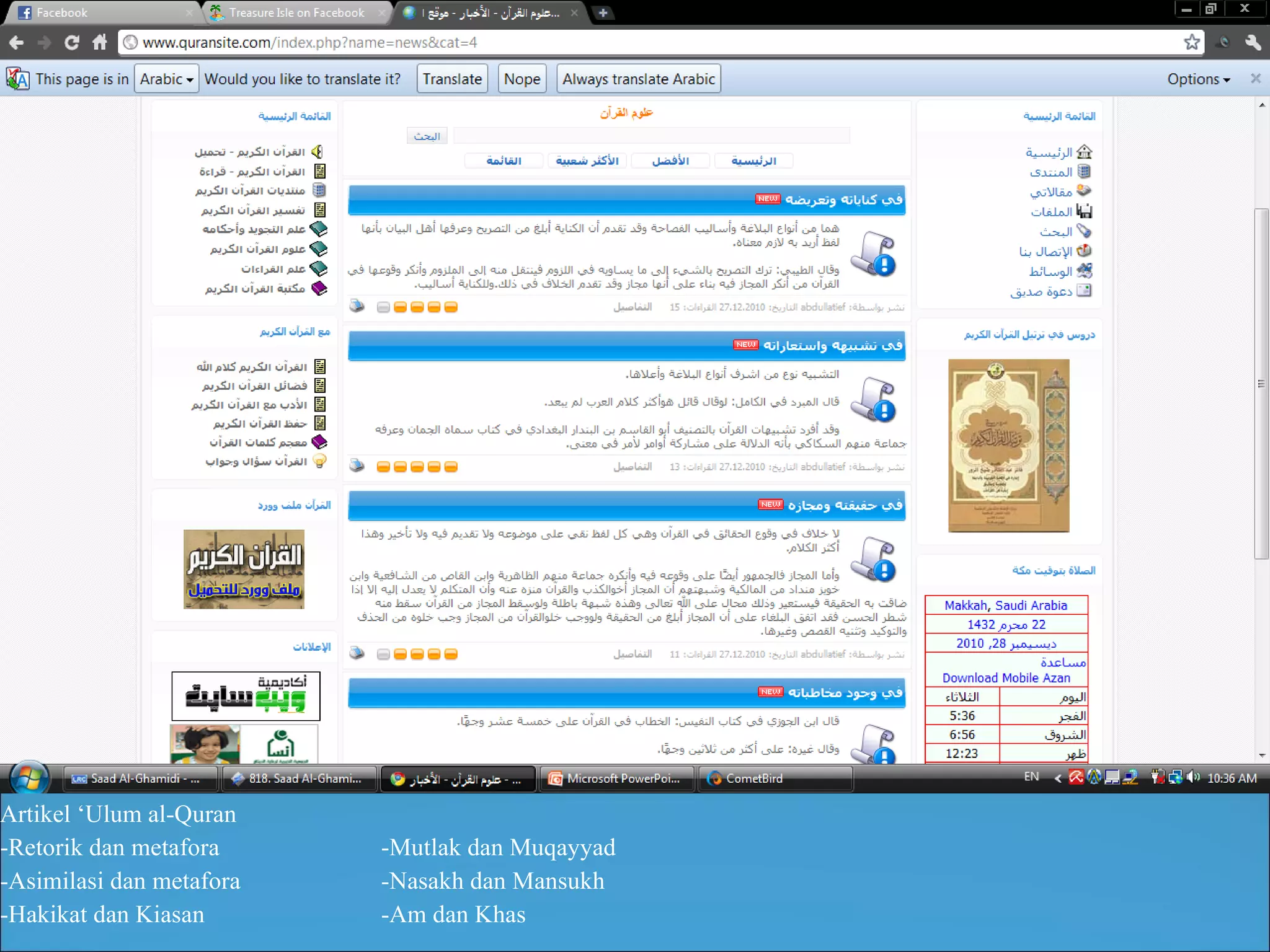Click the site search input field
Image resolution: width=1270 pixels, height=952 pixels.
651,136
